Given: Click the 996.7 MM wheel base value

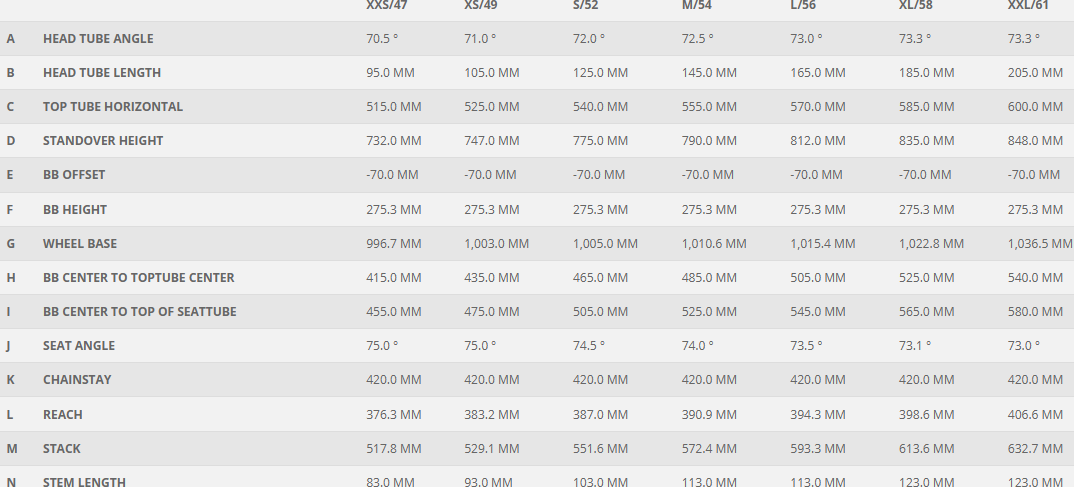Looking at the screenshot, I should (394, 243).
